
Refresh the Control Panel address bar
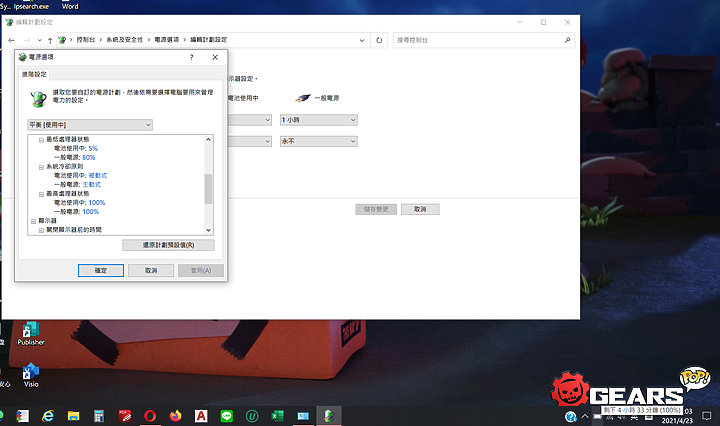click(x=379, y=40)
